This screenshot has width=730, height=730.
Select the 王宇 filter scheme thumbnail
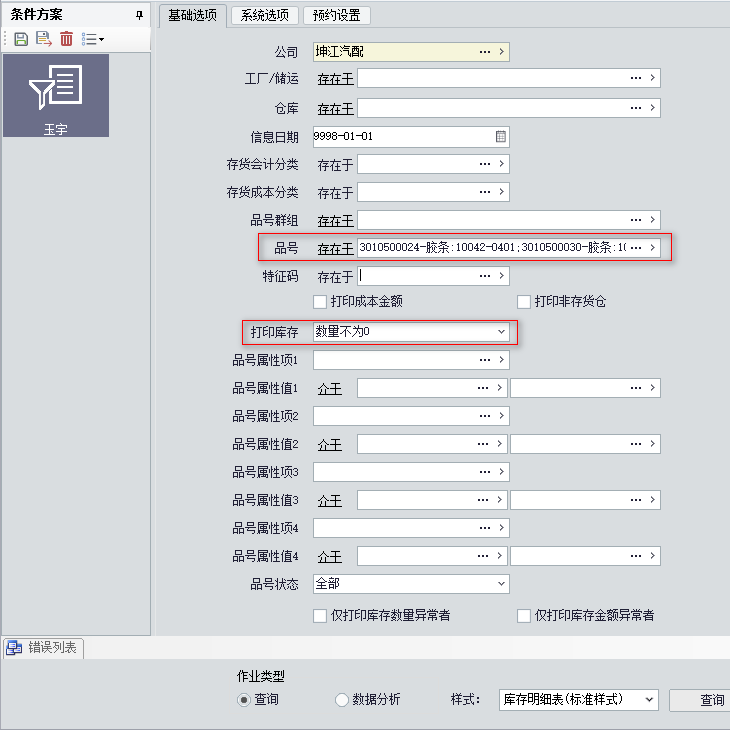point(56,95)
